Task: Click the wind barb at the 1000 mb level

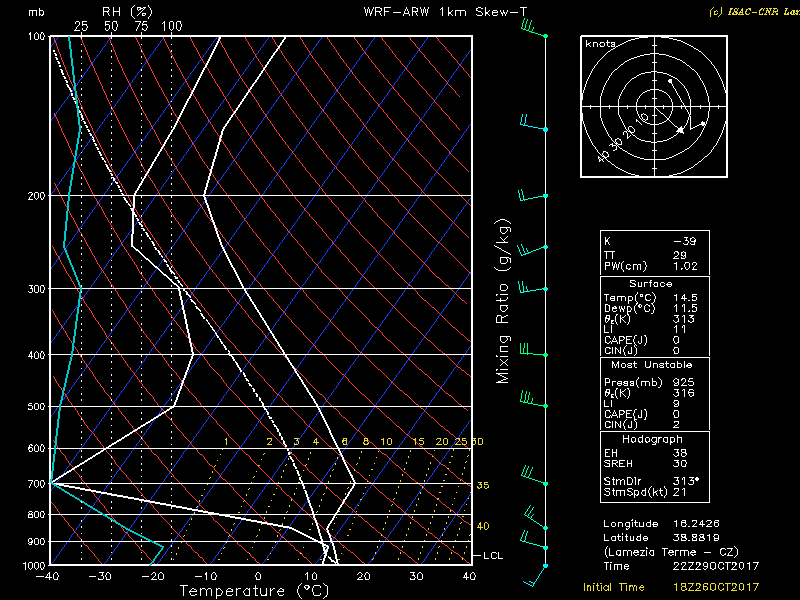Action: (x=535, y=576)
